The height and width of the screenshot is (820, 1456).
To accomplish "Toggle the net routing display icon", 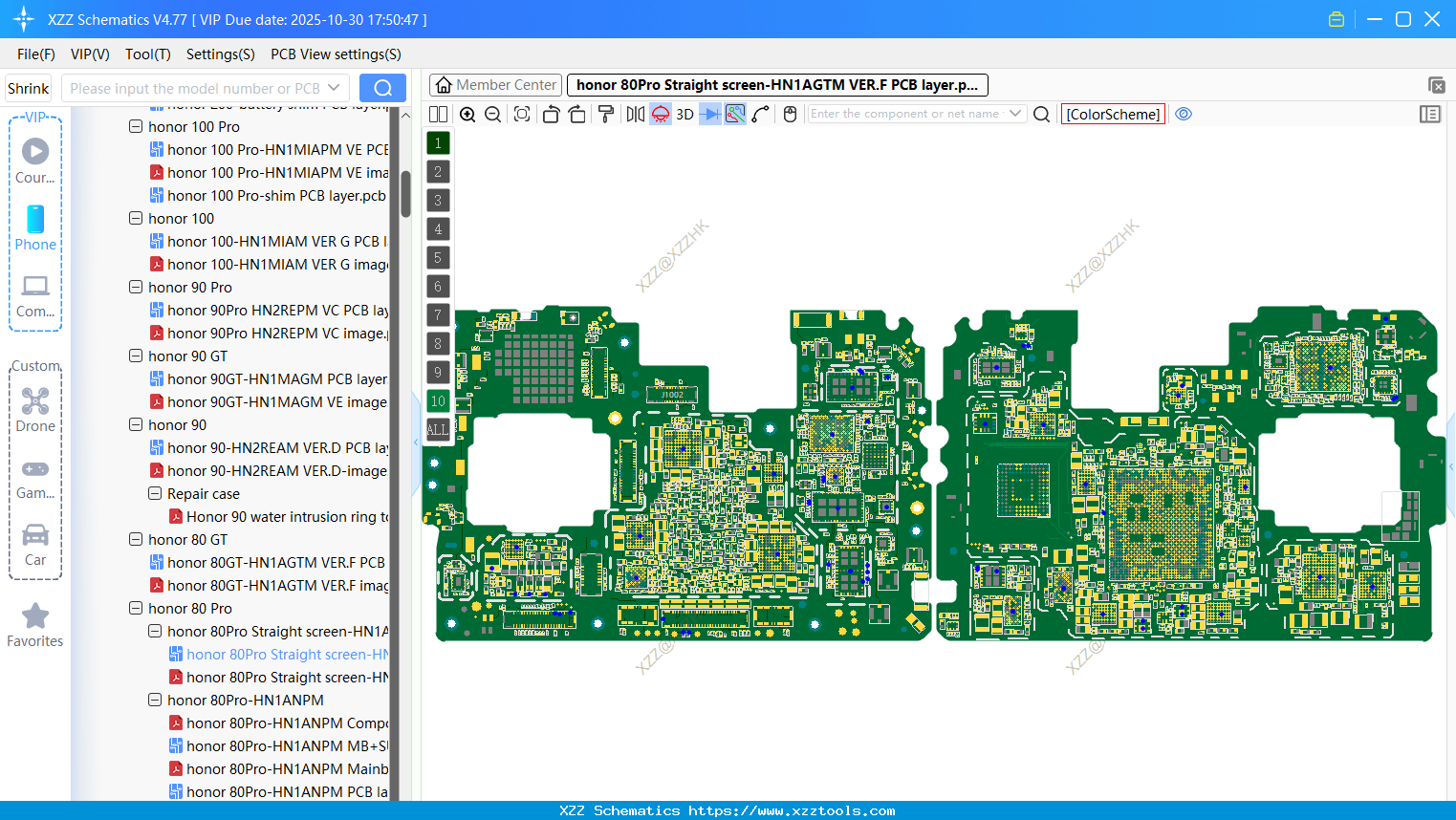I will coord(735,114).
